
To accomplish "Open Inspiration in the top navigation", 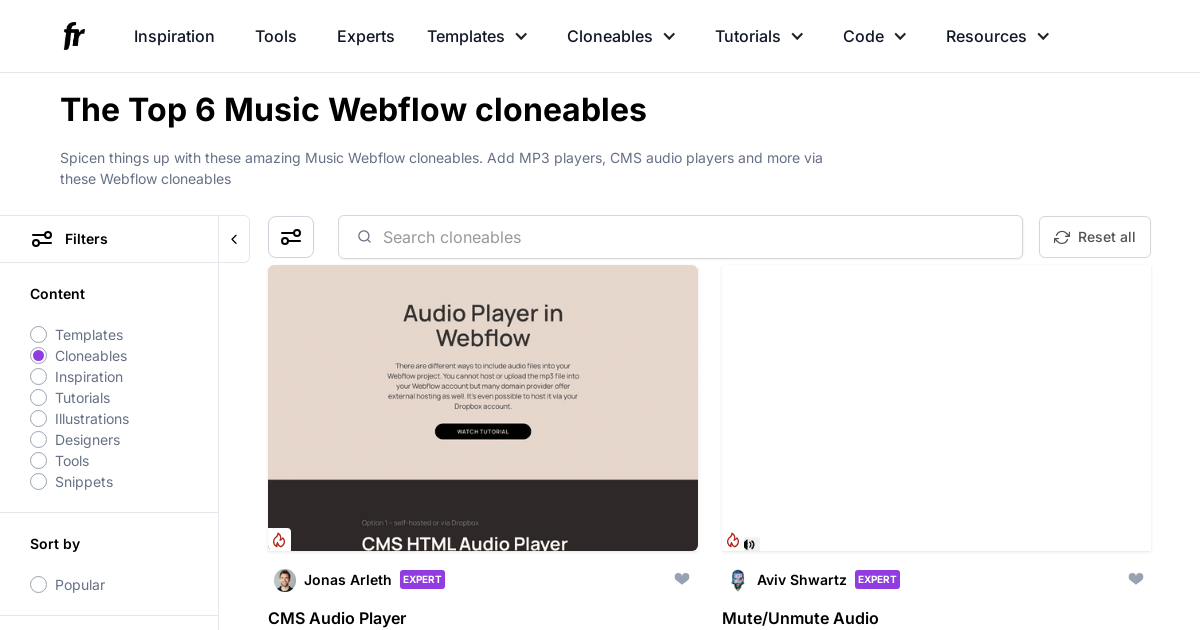I will tap(174, 36).
